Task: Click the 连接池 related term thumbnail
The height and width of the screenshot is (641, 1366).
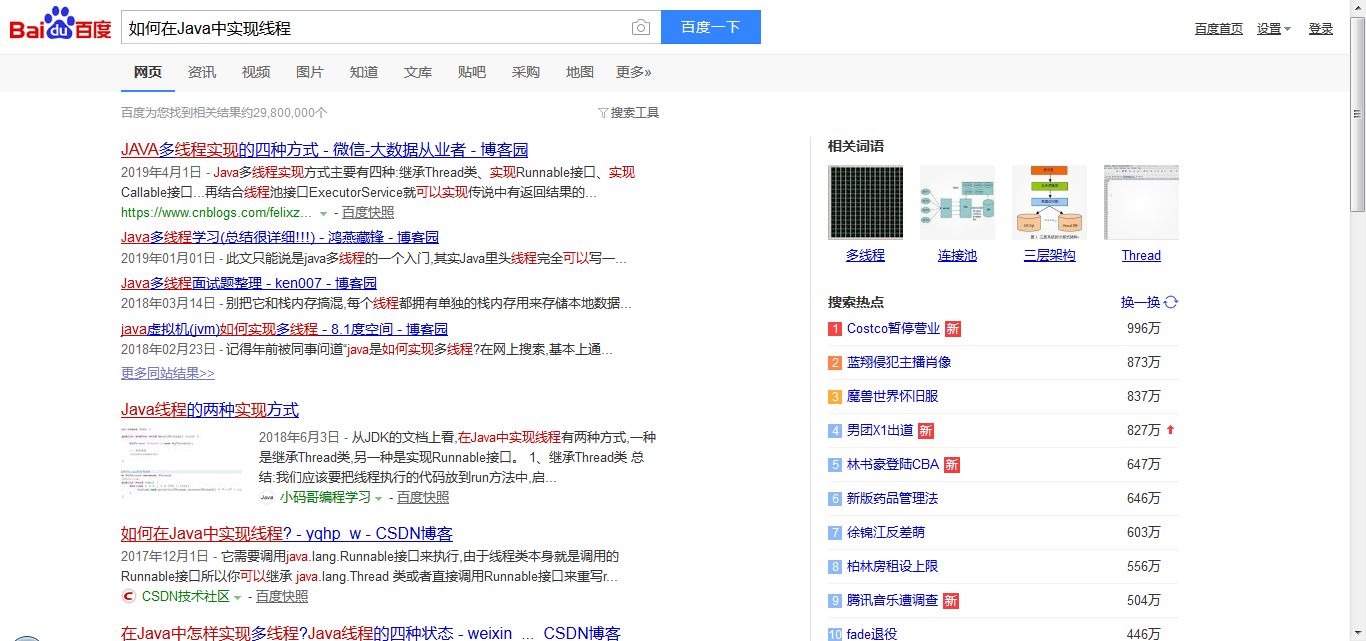Action: pos(958,203)
